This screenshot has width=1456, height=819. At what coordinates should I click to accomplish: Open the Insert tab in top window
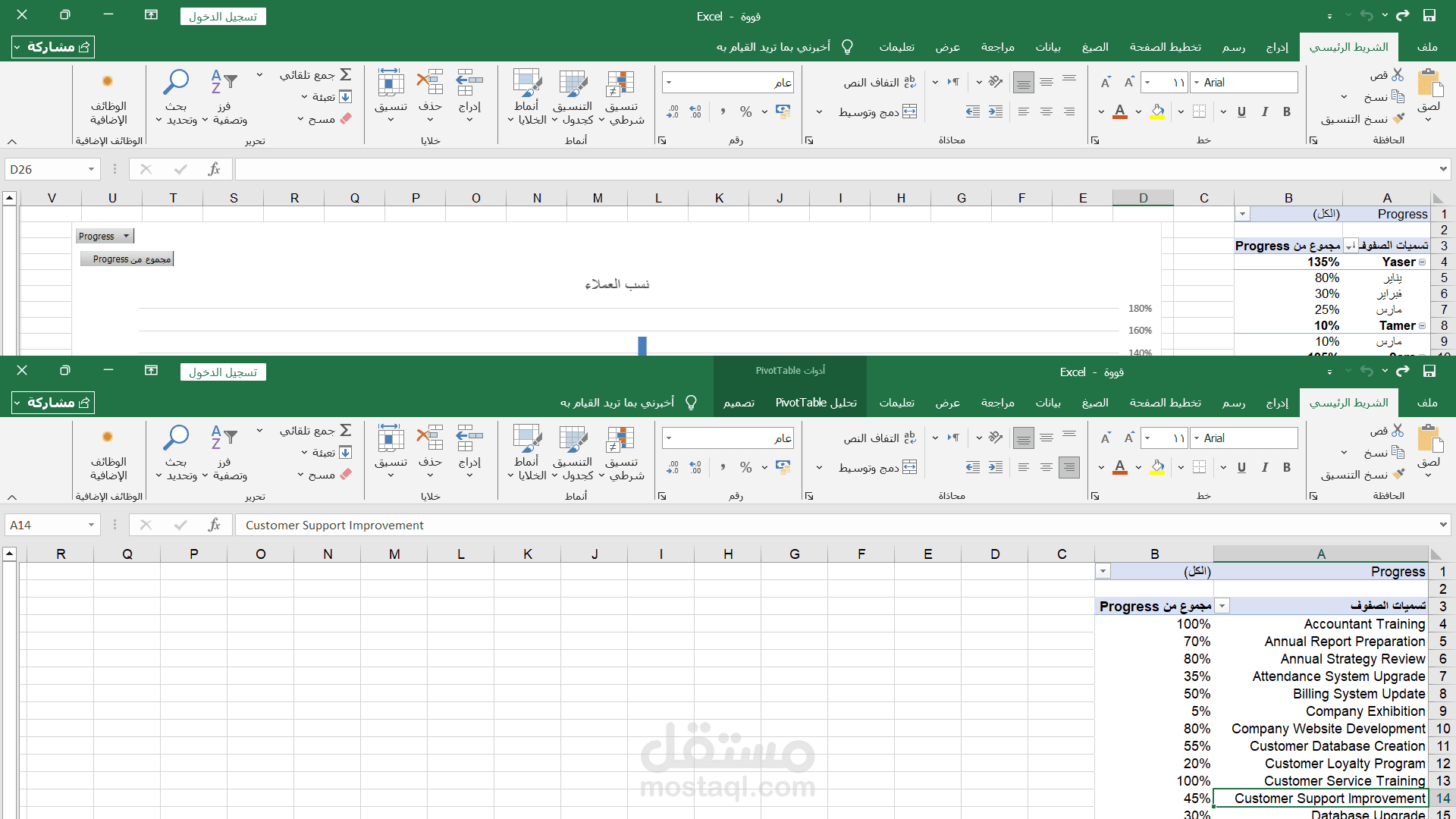(x=1276, y=47)
